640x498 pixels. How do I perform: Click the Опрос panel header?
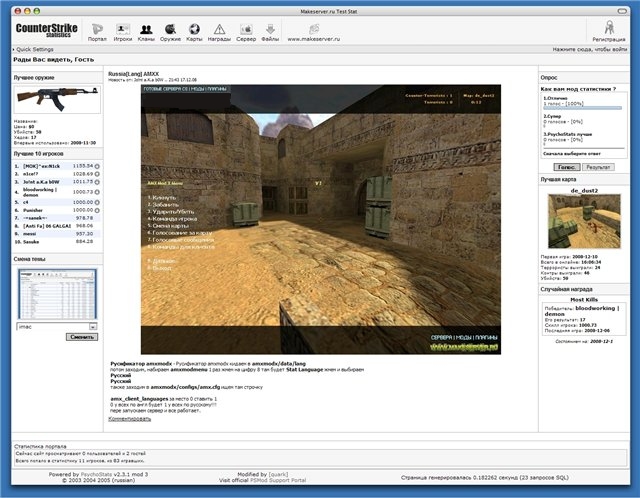tap(584, 78)
